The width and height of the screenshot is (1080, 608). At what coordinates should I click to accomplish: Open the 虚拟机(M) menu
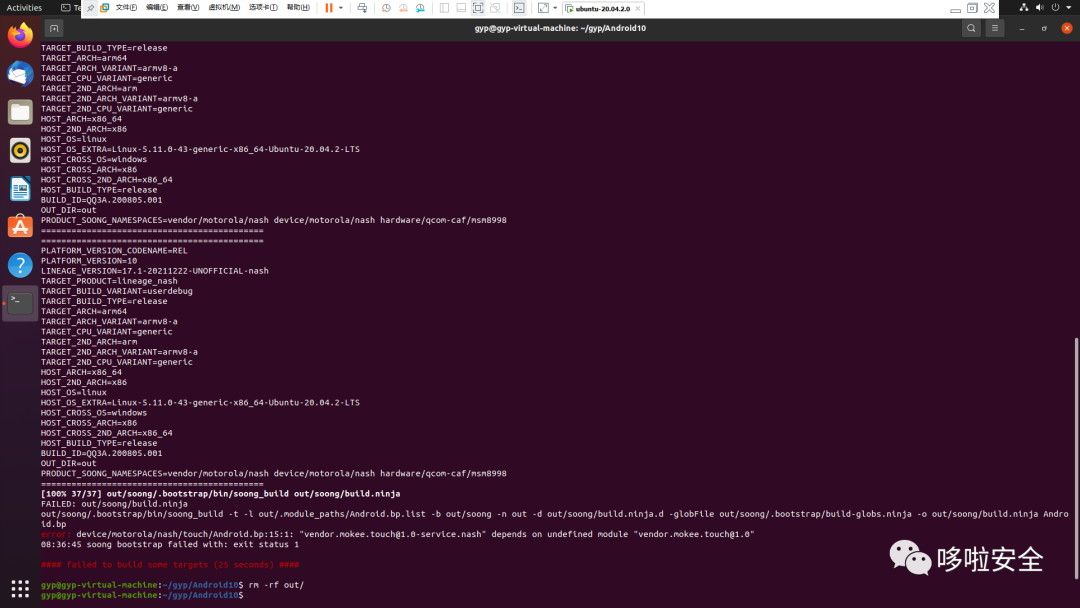[x=224, y=8]
